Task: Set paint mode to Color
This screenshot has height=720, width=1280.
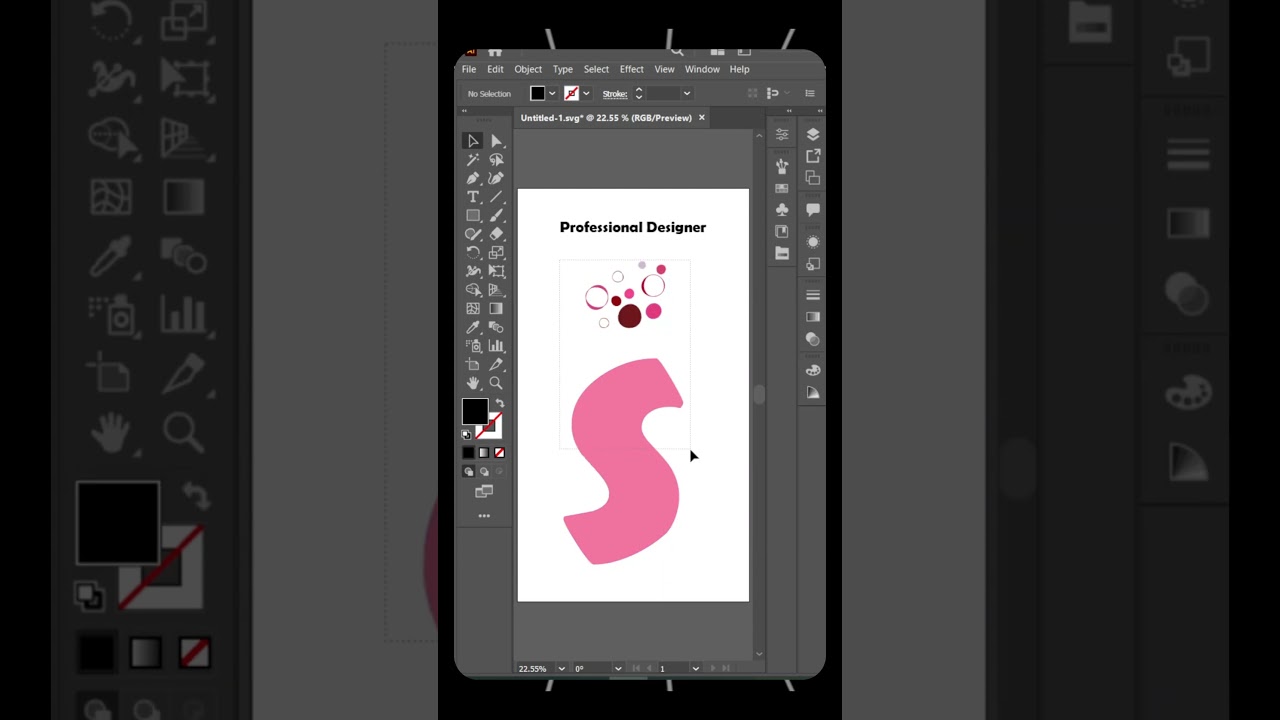Action: [x=468, y=453]
